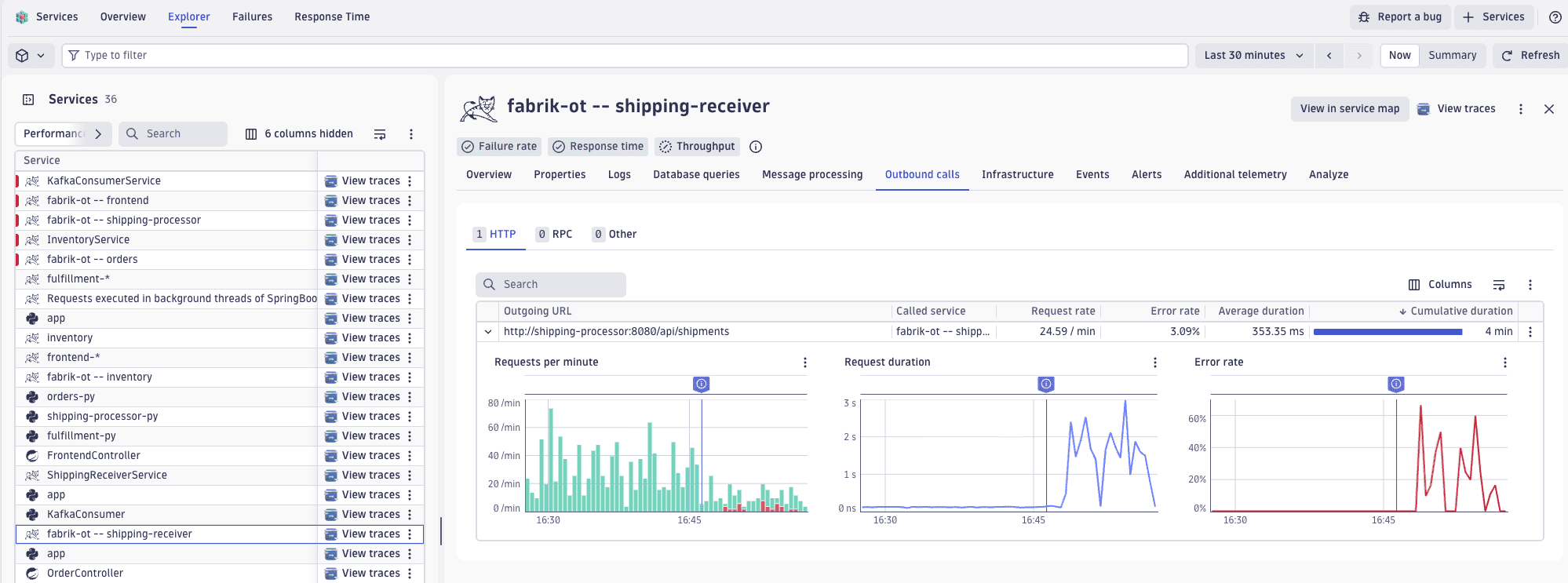Open the Report a bug button

(1401, 17)
